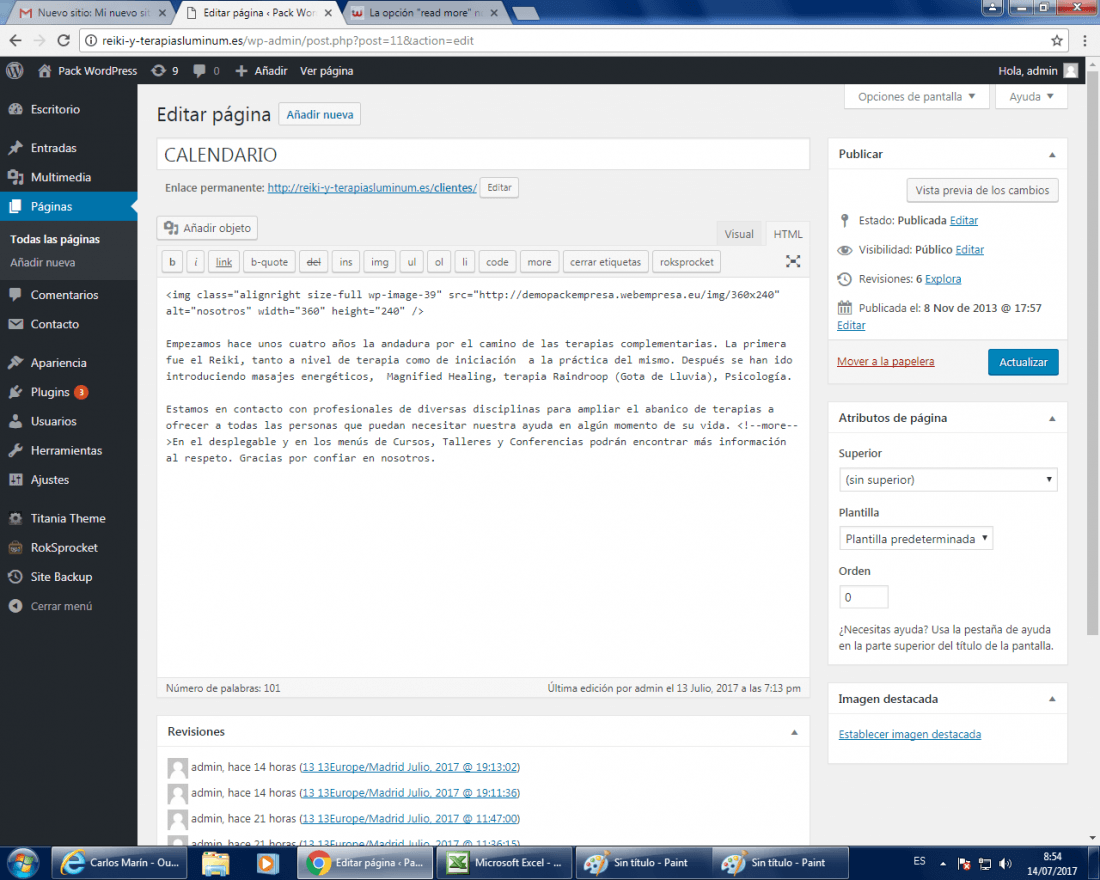
Task: Switch to Nuevo sitio Gmail browser tab
Action: click(x=93, y=13)
